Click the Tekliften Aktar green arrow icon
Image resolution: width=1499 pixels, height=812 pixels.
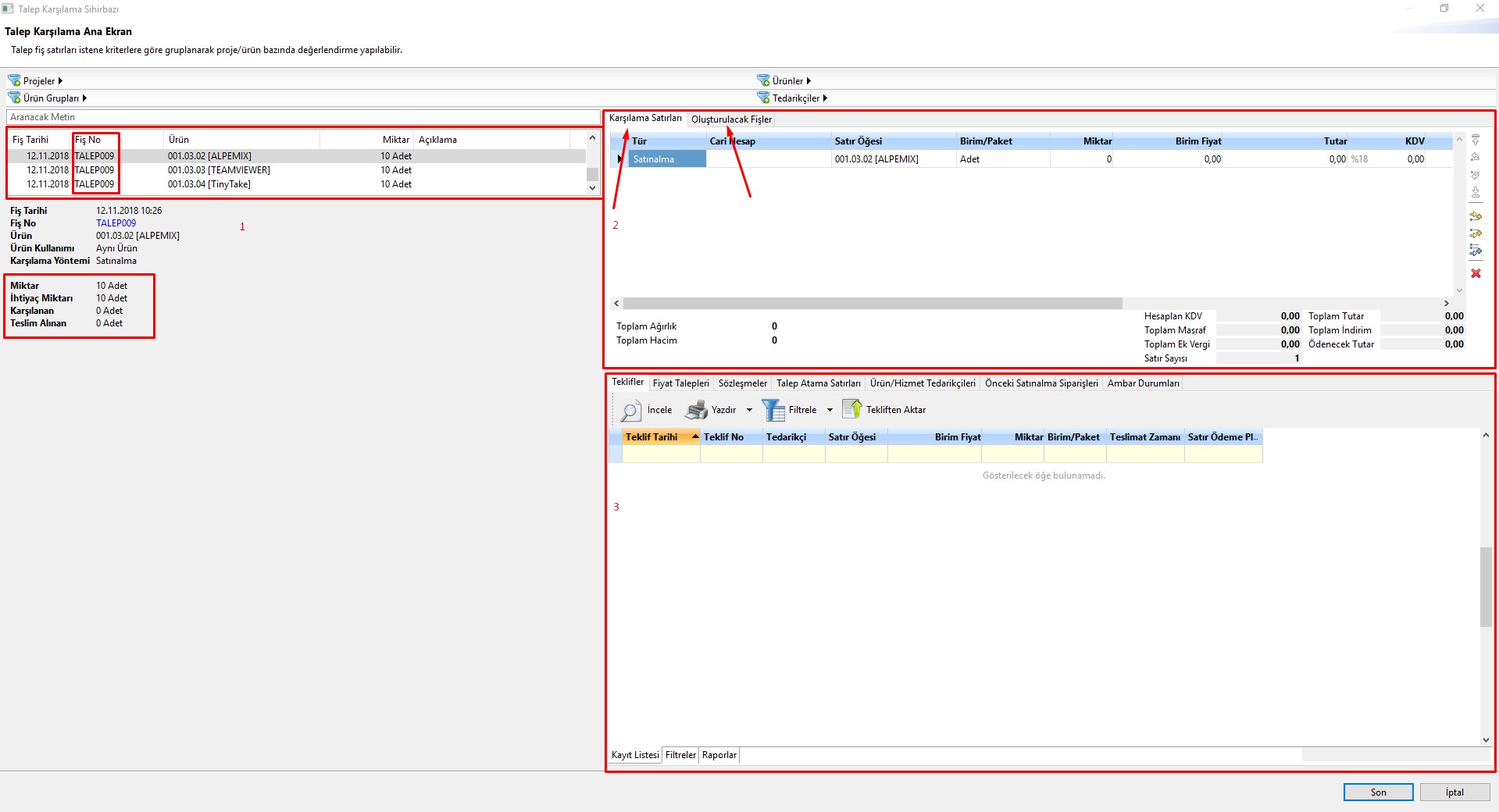click(851, 409)
